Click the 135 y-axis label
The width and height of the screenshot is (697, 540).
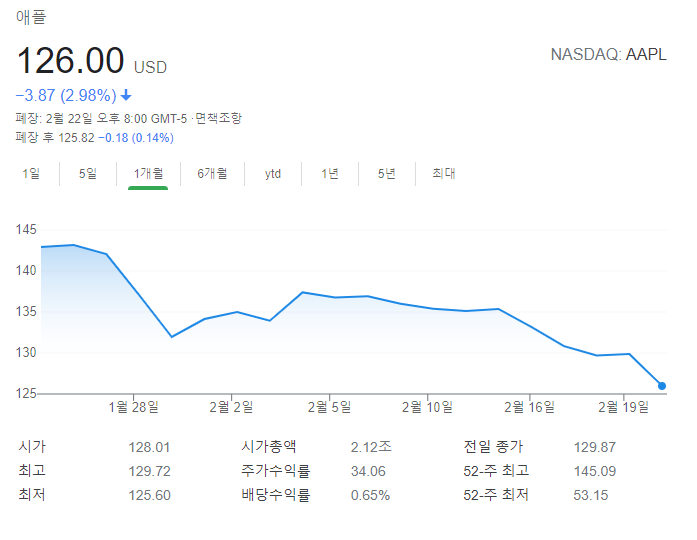[26, 311]
